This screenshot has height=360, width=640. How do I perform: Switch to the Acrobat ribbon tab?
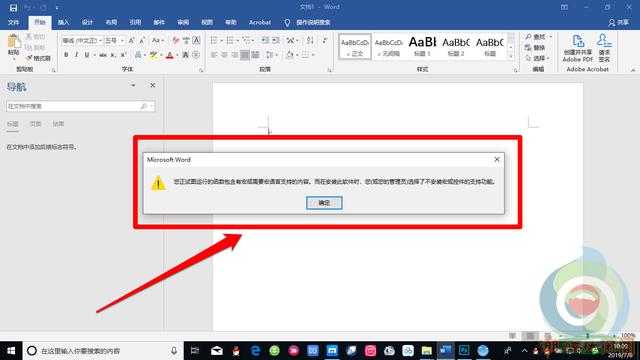260,22
